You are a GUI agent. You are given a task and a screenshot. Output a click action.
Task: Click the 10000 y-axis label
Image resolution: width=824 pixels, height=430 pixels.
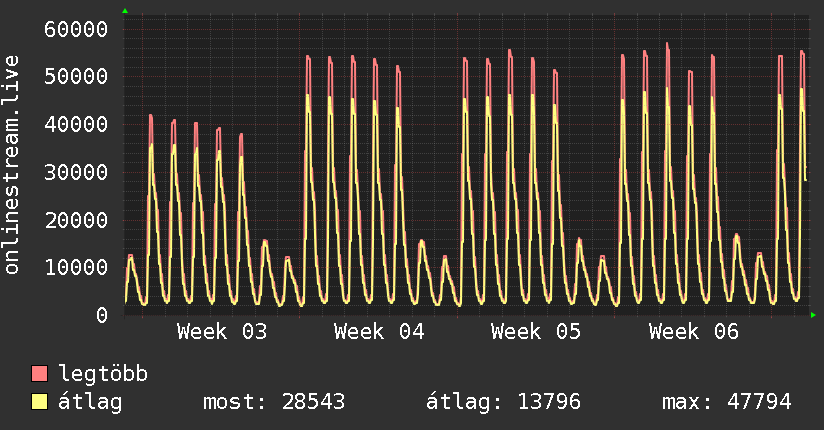point(76,268)
